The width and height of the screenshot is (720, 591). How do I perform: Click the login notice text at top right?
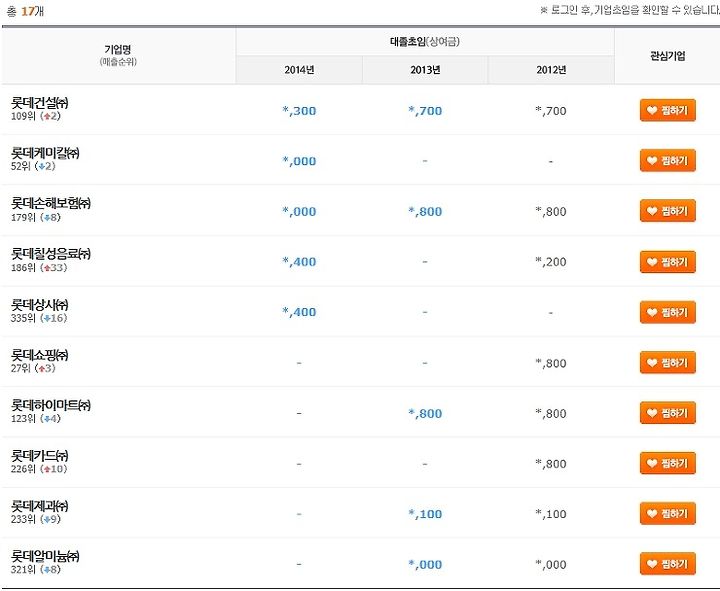click(x=630, y=10)
